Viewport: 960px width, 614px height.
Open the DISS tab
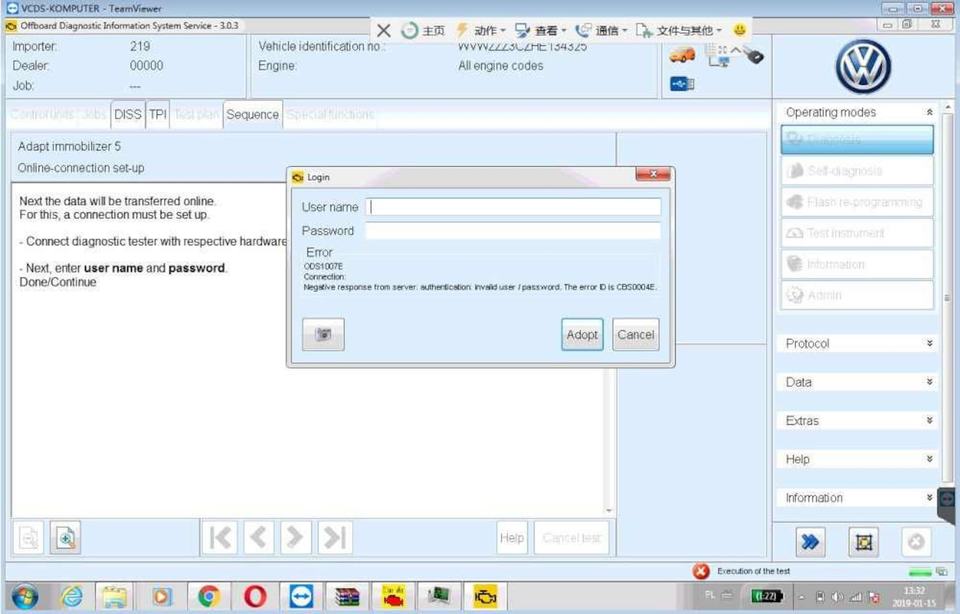coord(127,114)
